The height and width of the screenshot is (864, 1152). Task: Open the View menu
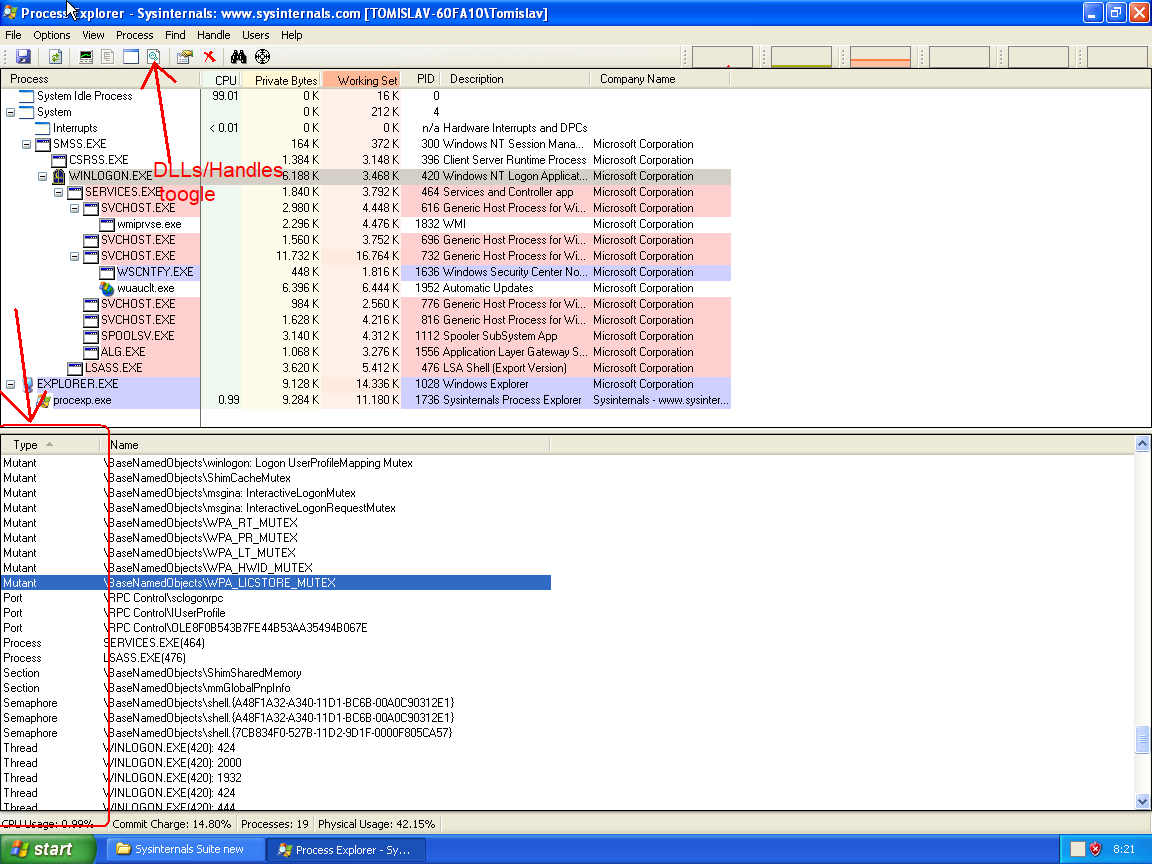[93, 35]
